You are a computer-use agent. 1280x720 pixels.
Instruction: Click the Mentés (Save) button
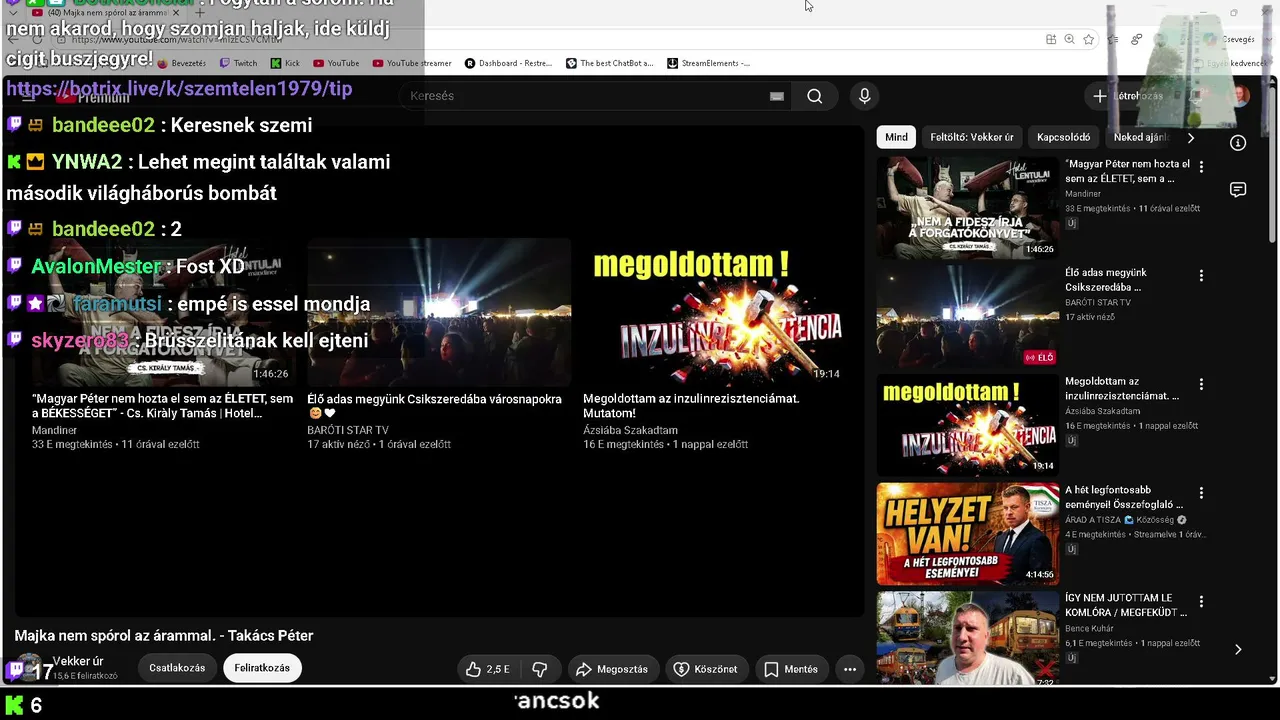pyautogui.click(x=792, y=669)
